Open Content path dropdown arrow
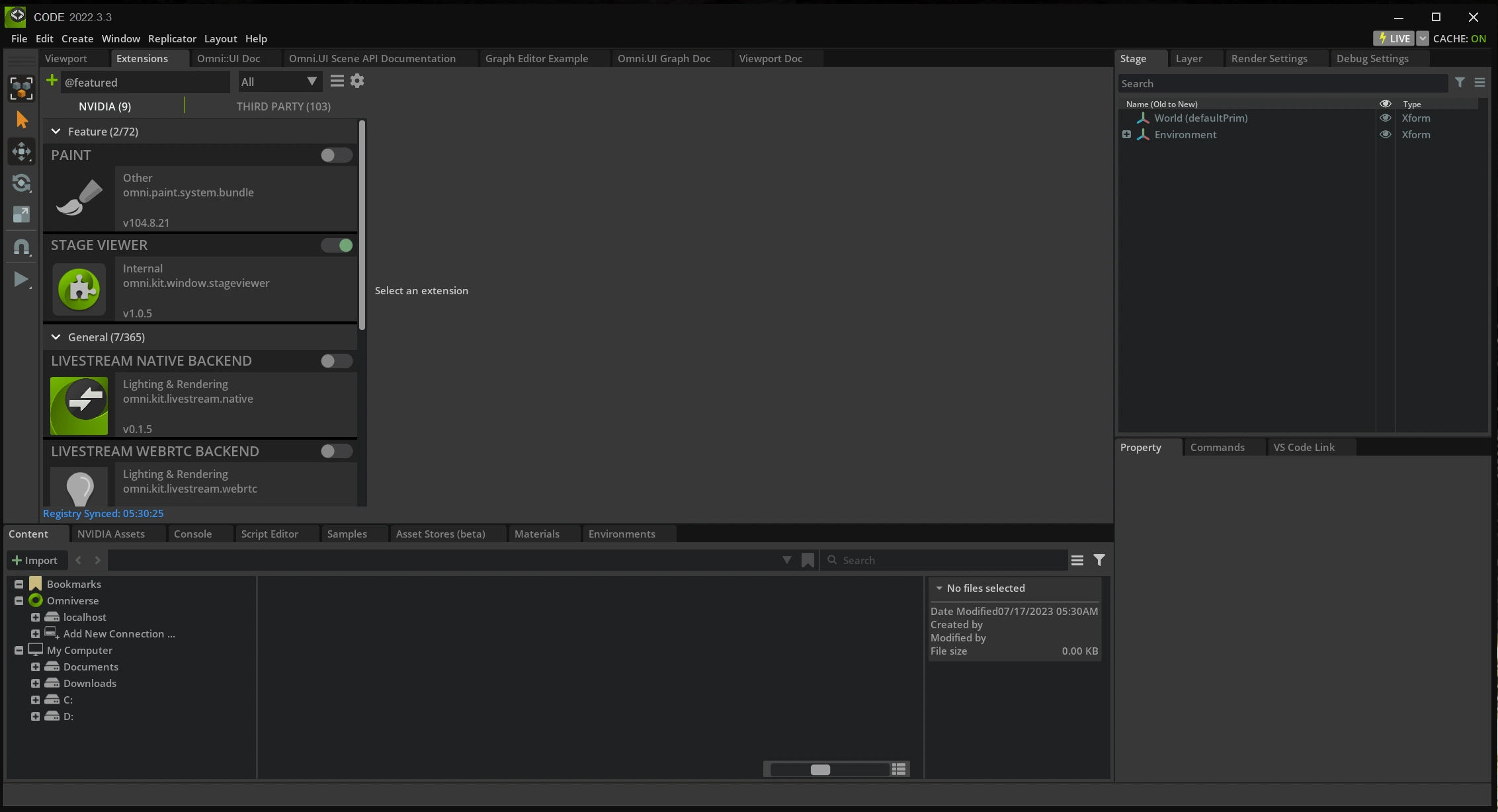The height and width of the screenshot is (812, 1498). pos(786,560)
